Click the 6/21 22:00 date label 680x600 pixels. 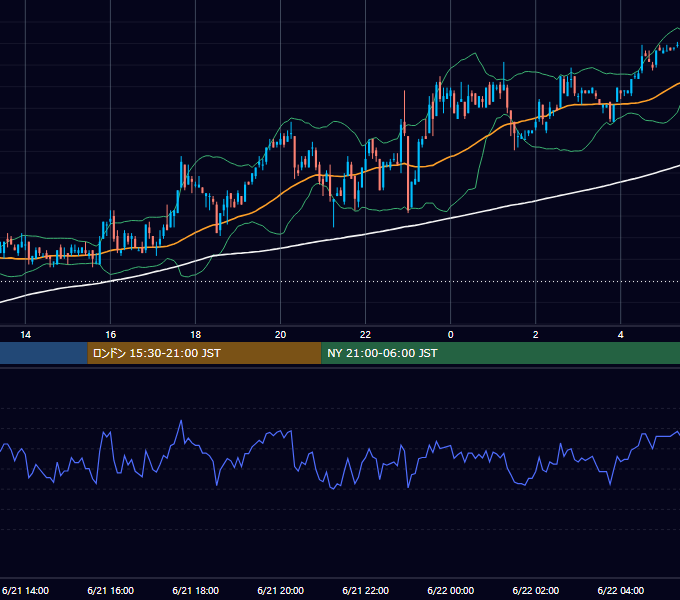pos(366,590)
